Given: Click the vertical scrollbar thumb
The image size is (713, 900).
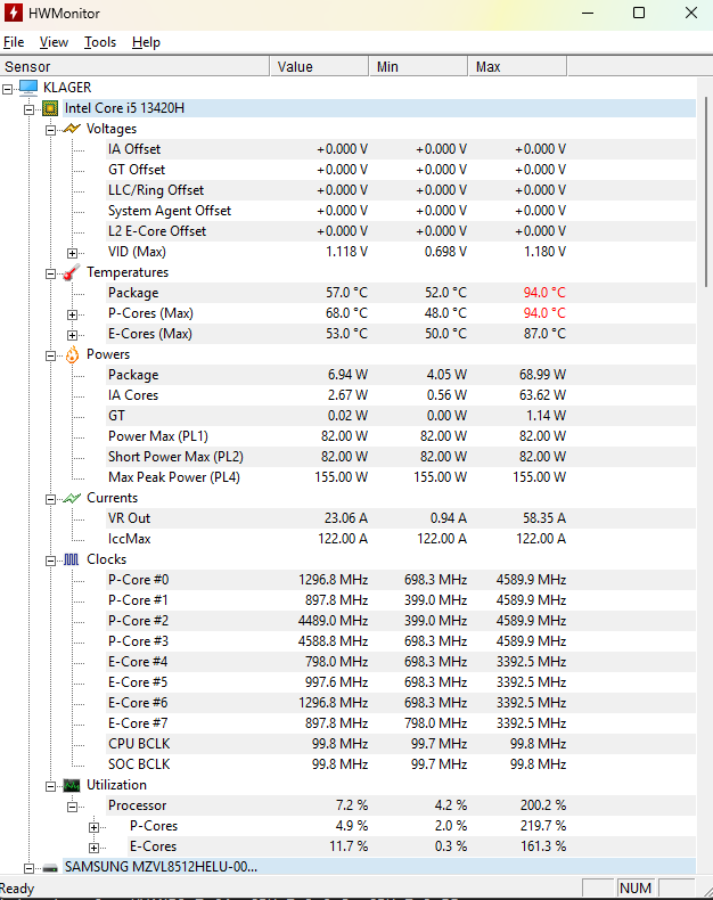Looking at the screenshot, I should pyautogui.click(x=706, y=192).
